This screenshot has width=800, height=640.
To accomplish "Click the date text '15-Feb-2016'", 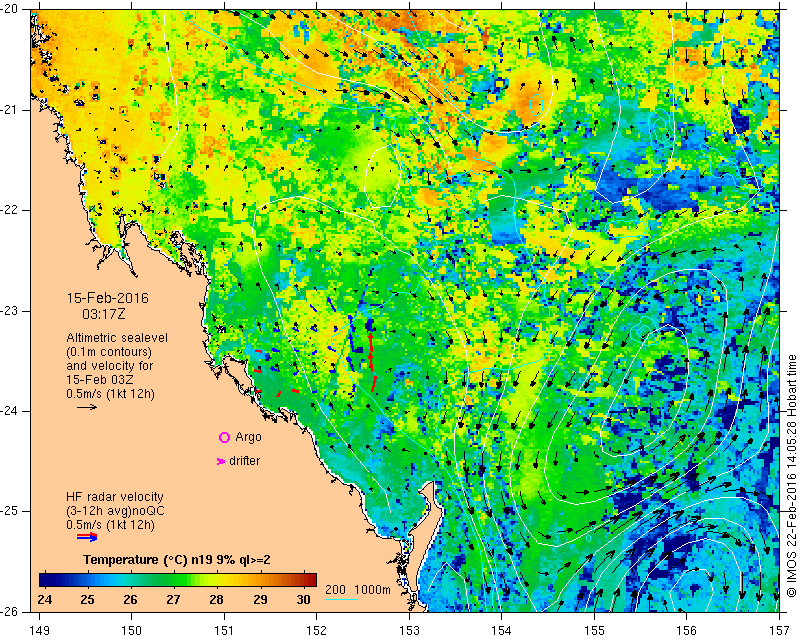I will click(x=108, y=298).
